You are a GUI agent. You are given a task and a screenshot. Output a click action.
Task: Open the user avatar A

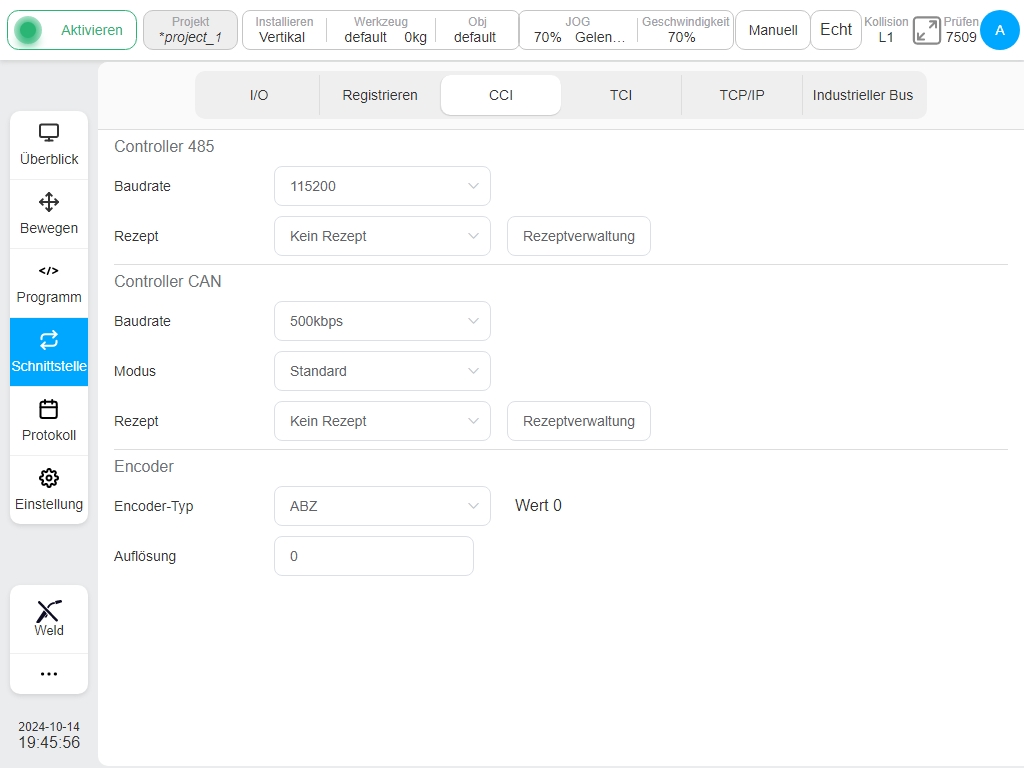click(1000, 30)
